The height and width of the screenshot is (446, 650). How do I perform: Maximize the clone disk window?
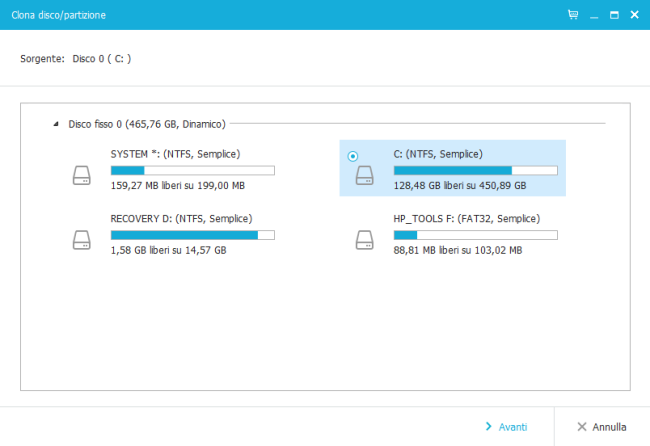pyautogui.click(x=614, y=15)
